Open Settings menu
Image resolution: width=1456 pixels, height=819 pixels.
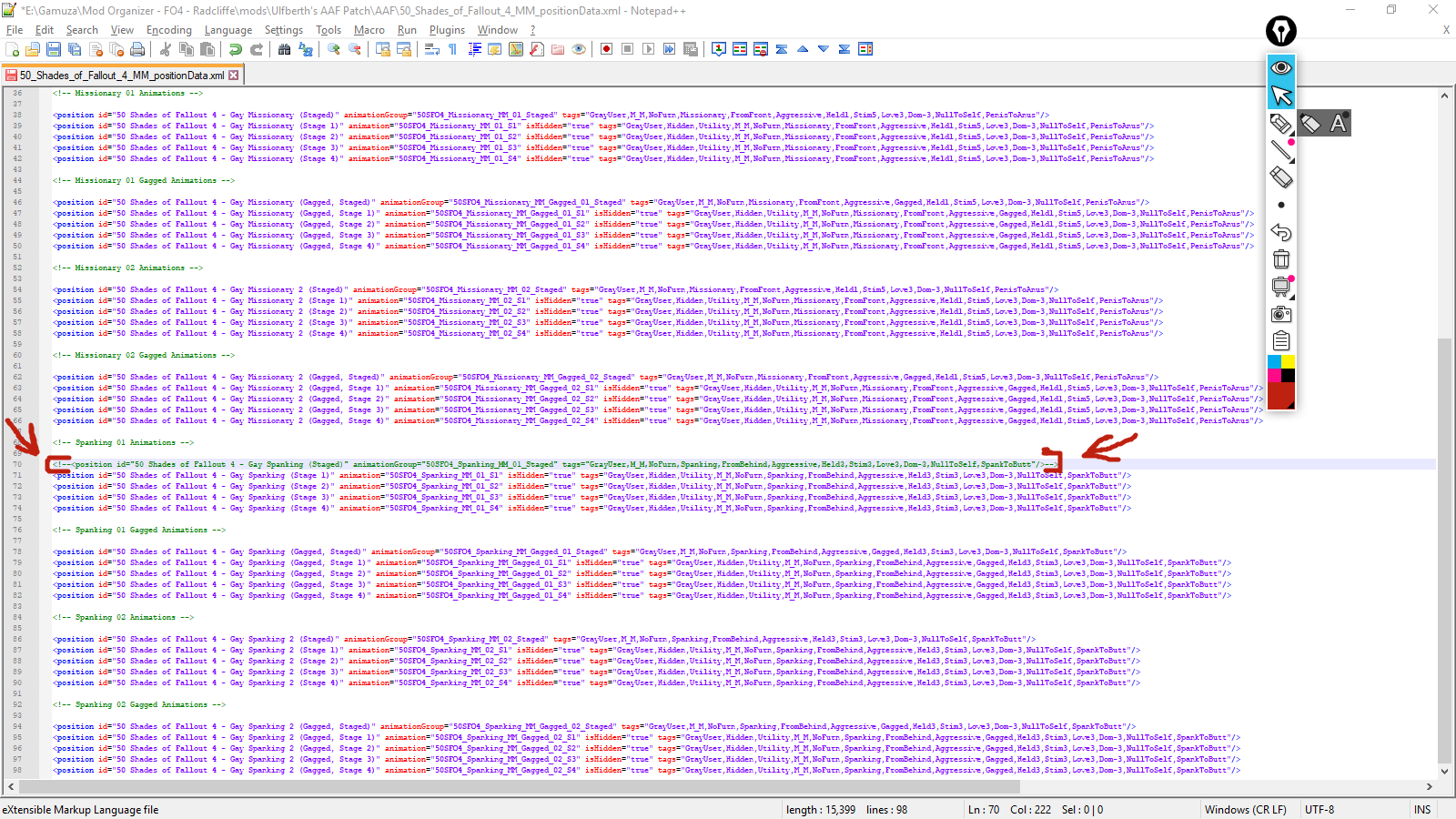coord(284,30)
